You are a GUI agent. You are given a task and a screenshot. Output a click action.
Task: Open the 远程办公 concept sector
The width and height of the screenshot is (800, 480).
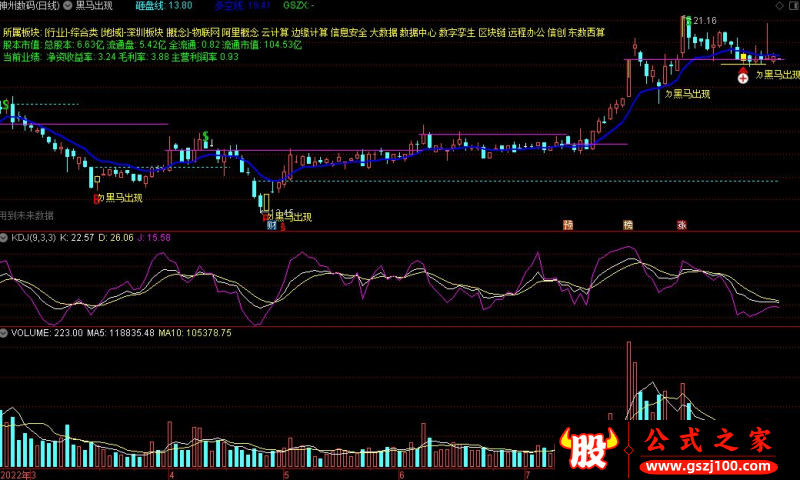(527, 33)
